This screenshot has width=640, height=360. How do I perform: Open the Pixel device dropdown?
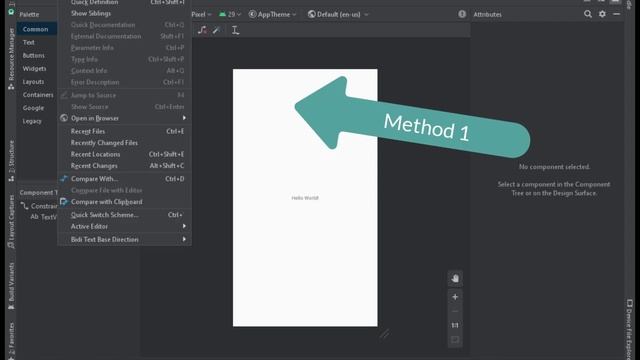coord(202,14)
